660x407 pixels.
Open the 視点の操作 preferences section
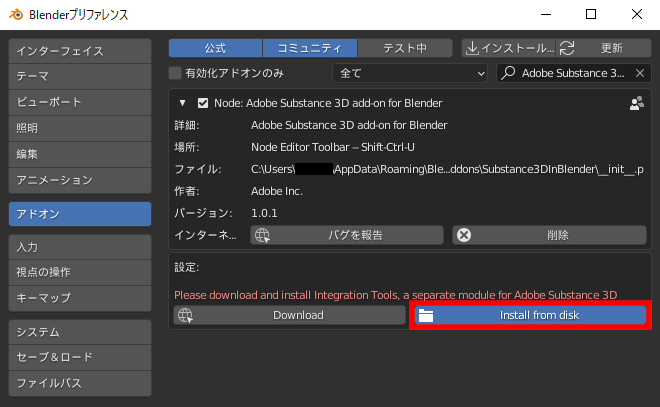pos(80,272)
